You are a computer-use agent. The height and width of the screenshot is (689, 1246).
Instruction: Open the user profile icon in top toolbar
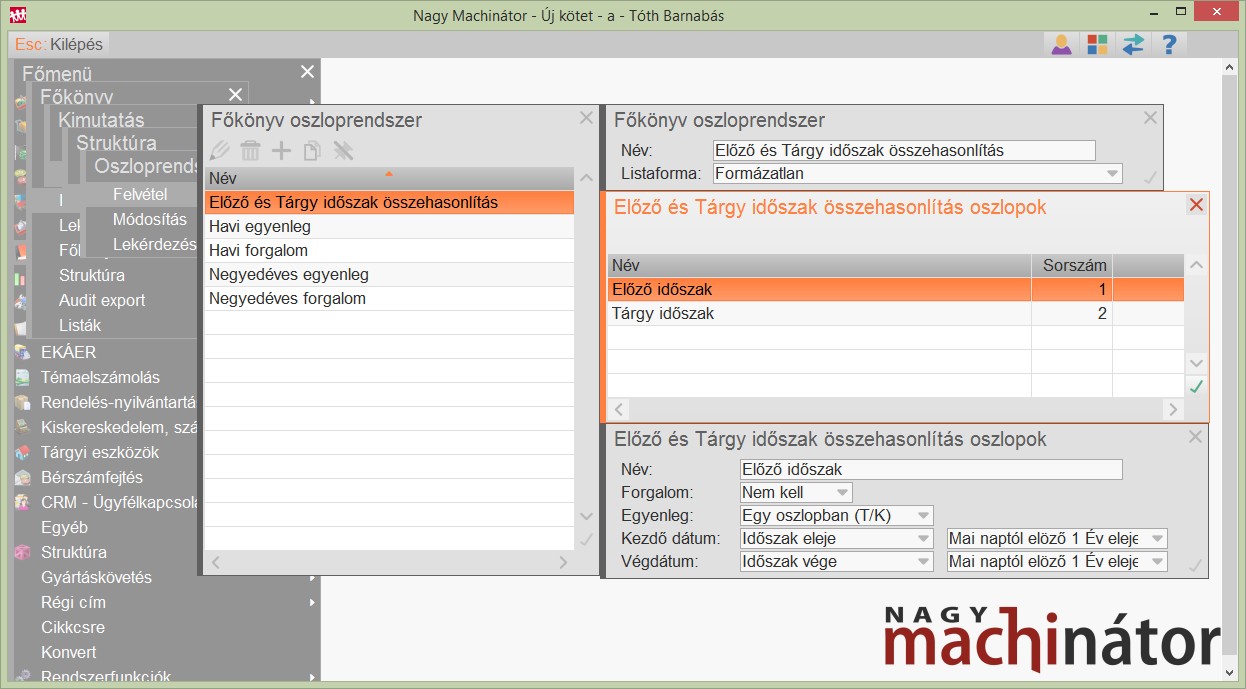(1061, 44)
